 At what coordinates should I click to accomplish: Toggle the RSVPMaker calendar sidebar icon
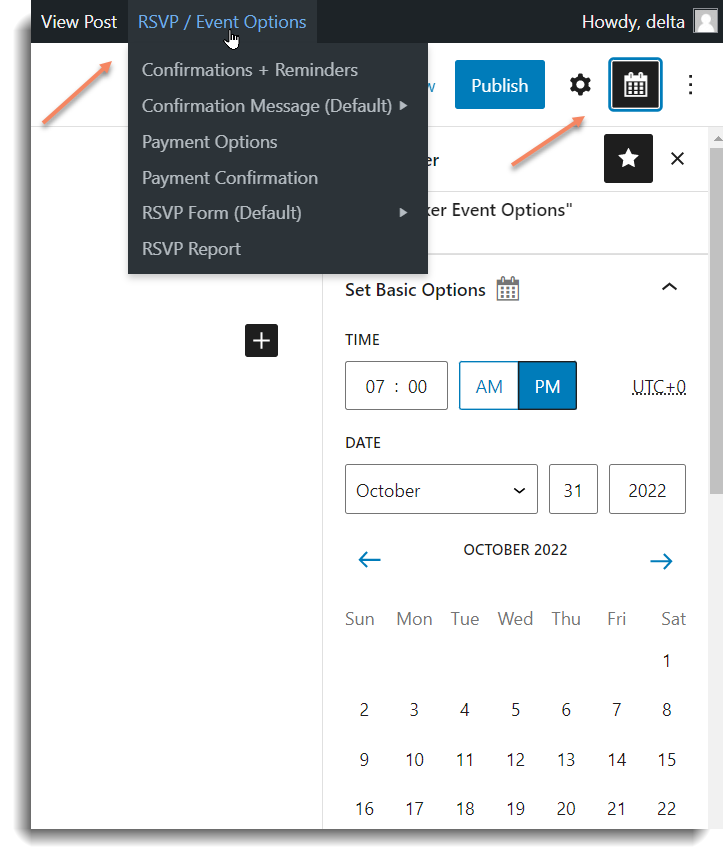(x=635, y=85)
